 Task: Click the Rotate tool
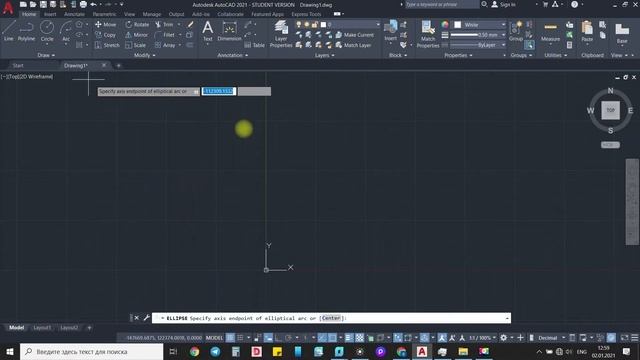(137, 24)
